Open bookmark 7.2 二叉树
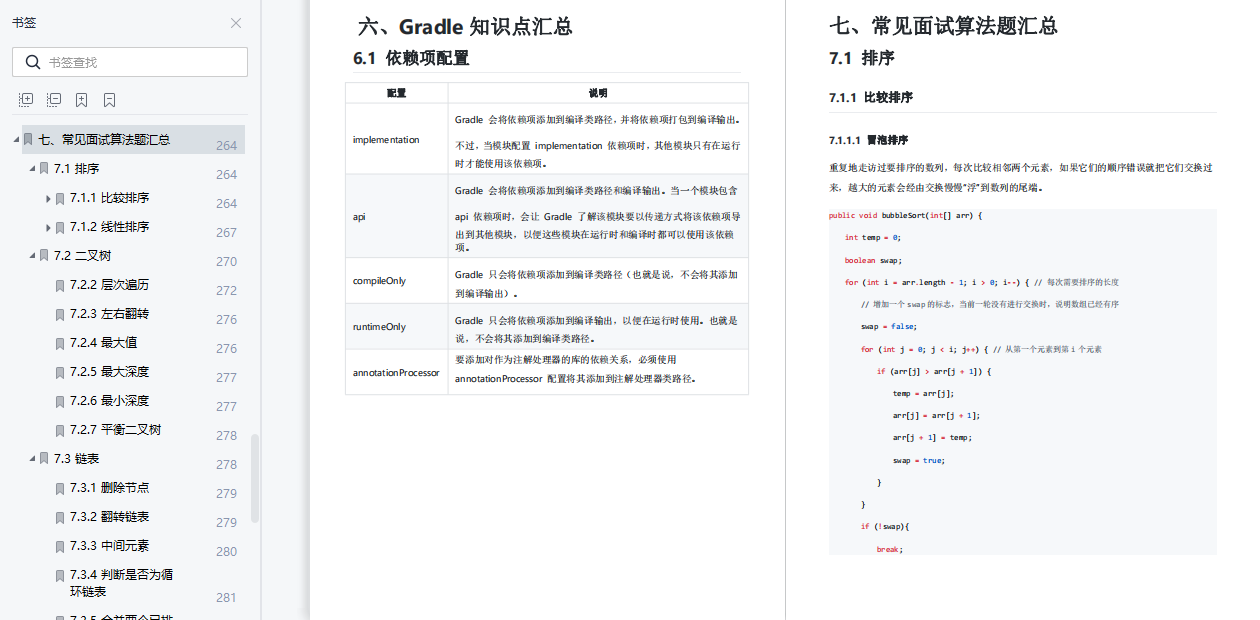 (82, 256)
